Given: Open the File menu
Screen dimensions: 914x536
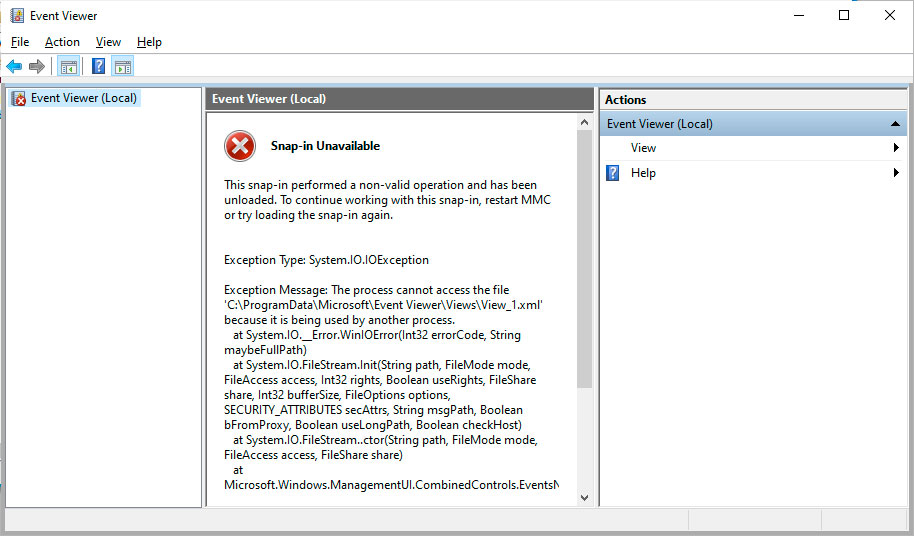Looking at the screenshot, I should click(20, 42).
